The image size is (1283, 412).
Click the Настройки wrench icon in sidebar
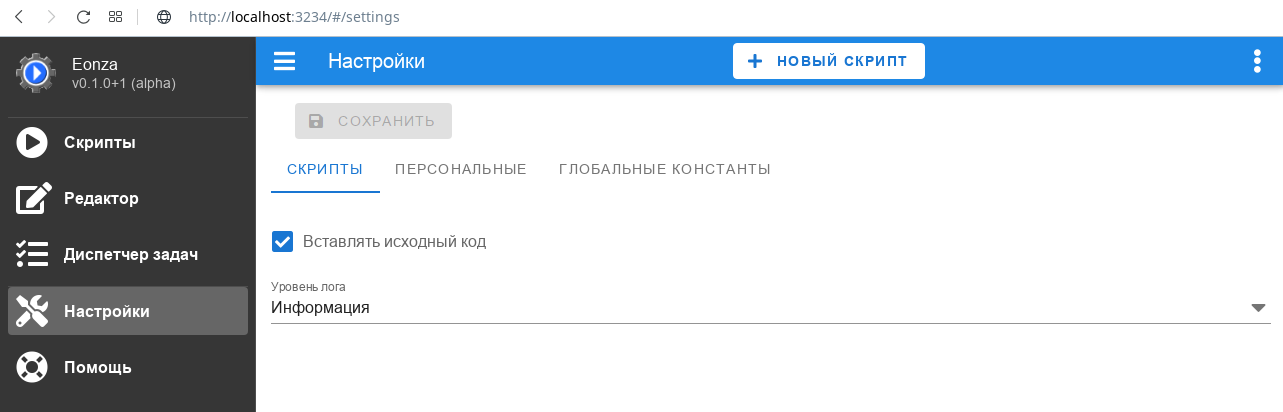[32, 311]
